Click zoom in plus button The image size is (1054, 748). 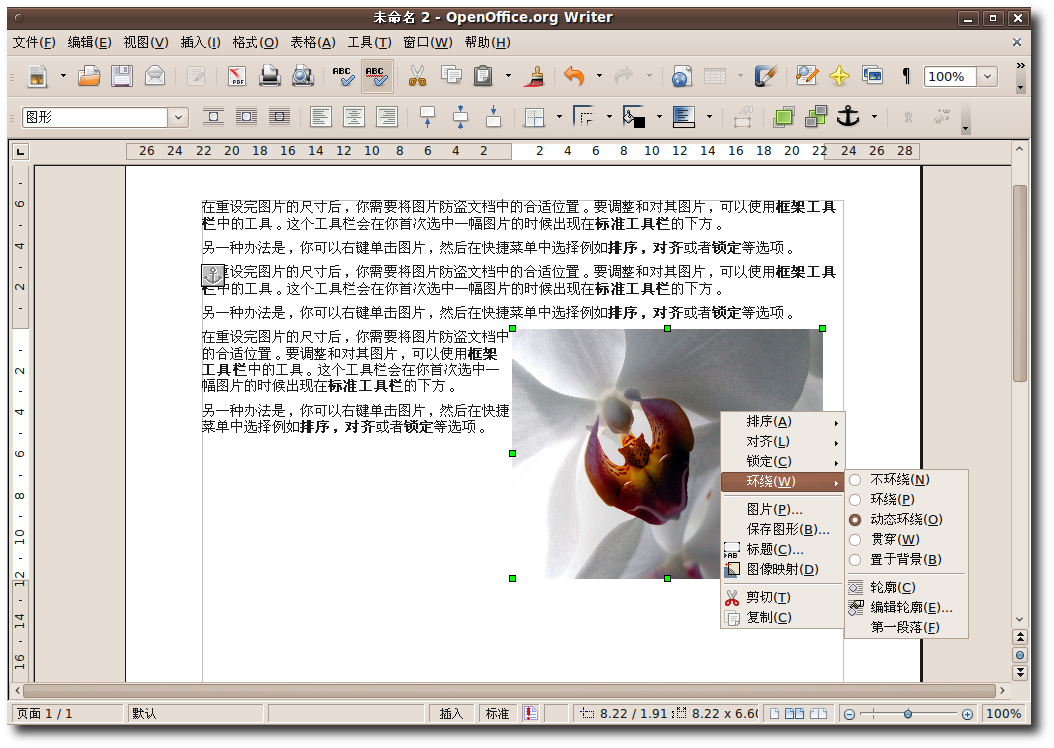(967, 714)
